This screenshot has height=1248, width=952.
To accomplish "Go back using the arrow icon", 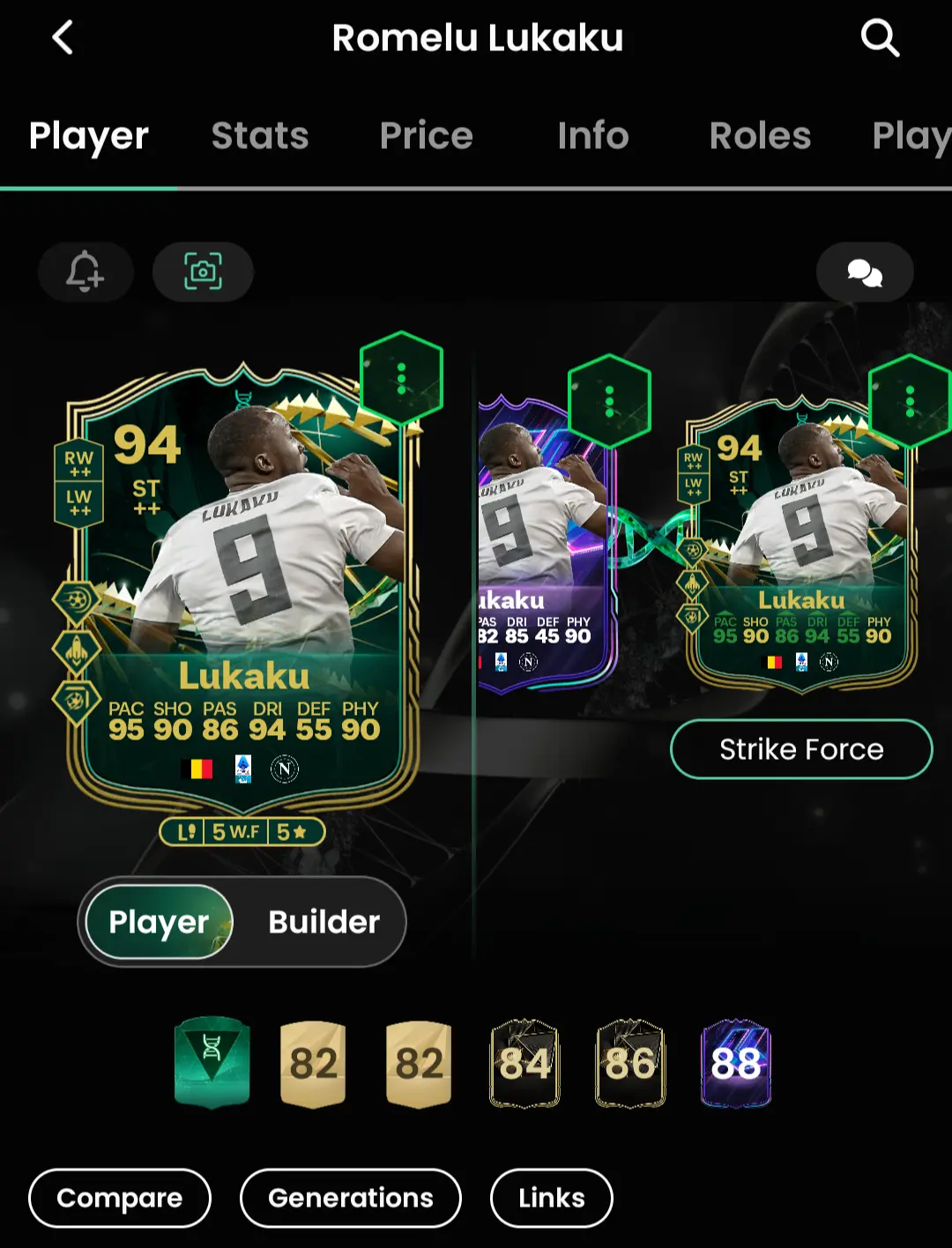I will pyautogui.click(x=63, y=38).
